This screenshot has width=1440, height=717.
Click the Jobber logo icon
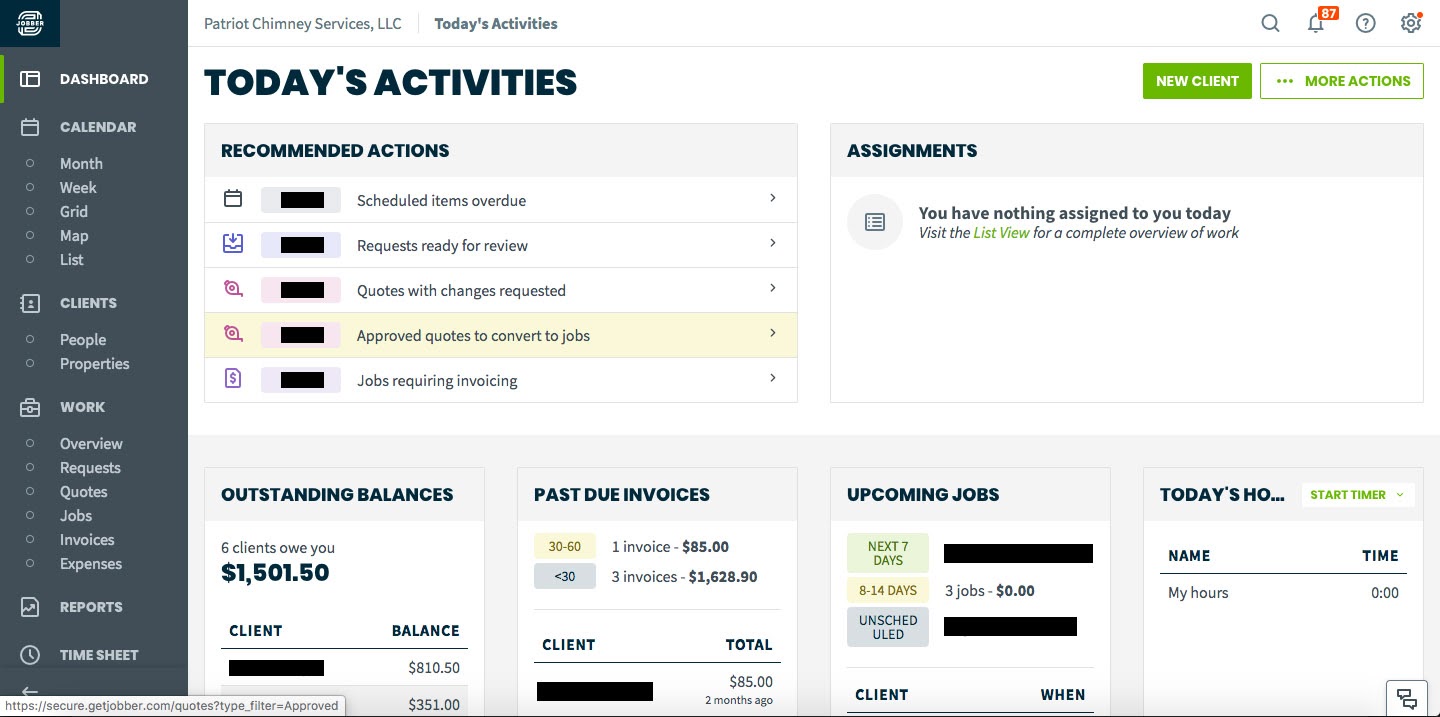click(30, 23)
